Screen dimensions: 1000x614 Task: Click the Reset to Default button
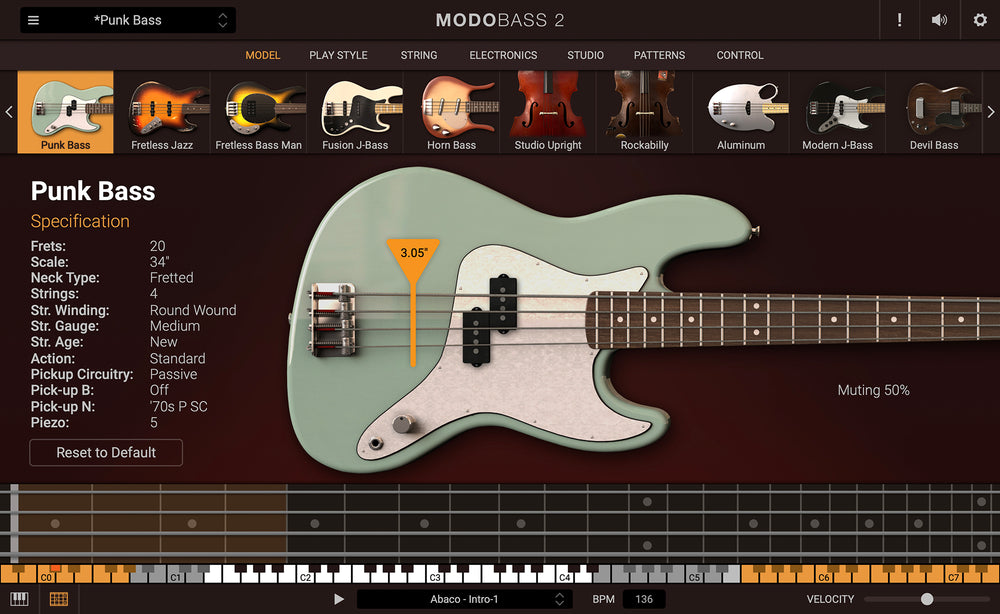coord(106,453)
